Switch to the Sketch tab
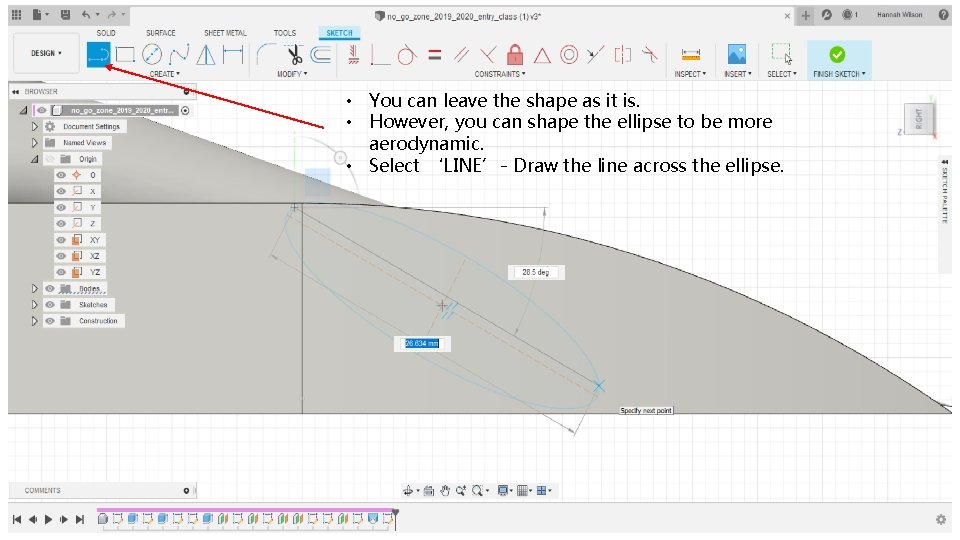Viewport: 960px width, 540px height. 339,33
